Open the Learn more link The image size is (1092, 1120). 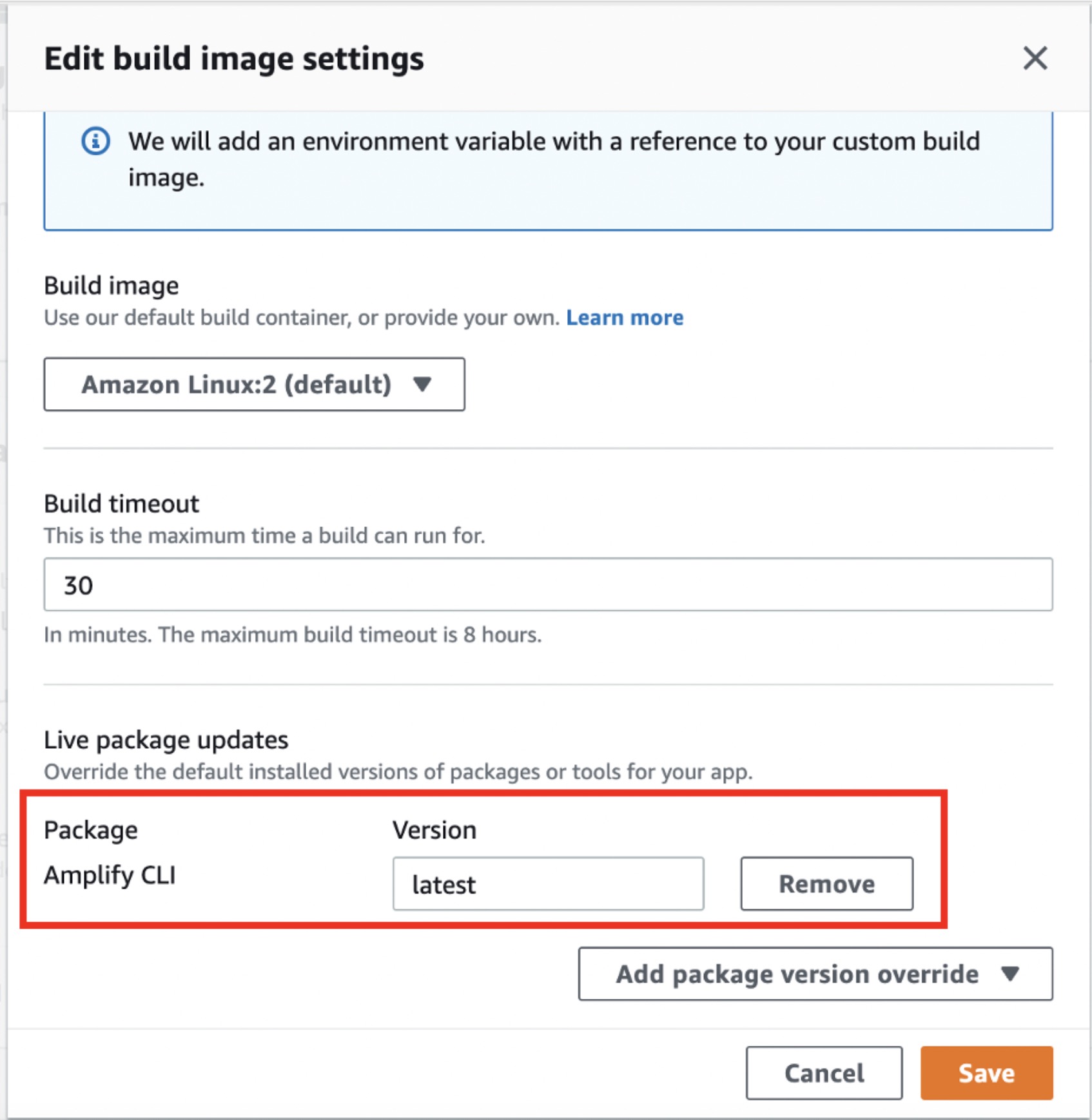(x=624, y=318)
